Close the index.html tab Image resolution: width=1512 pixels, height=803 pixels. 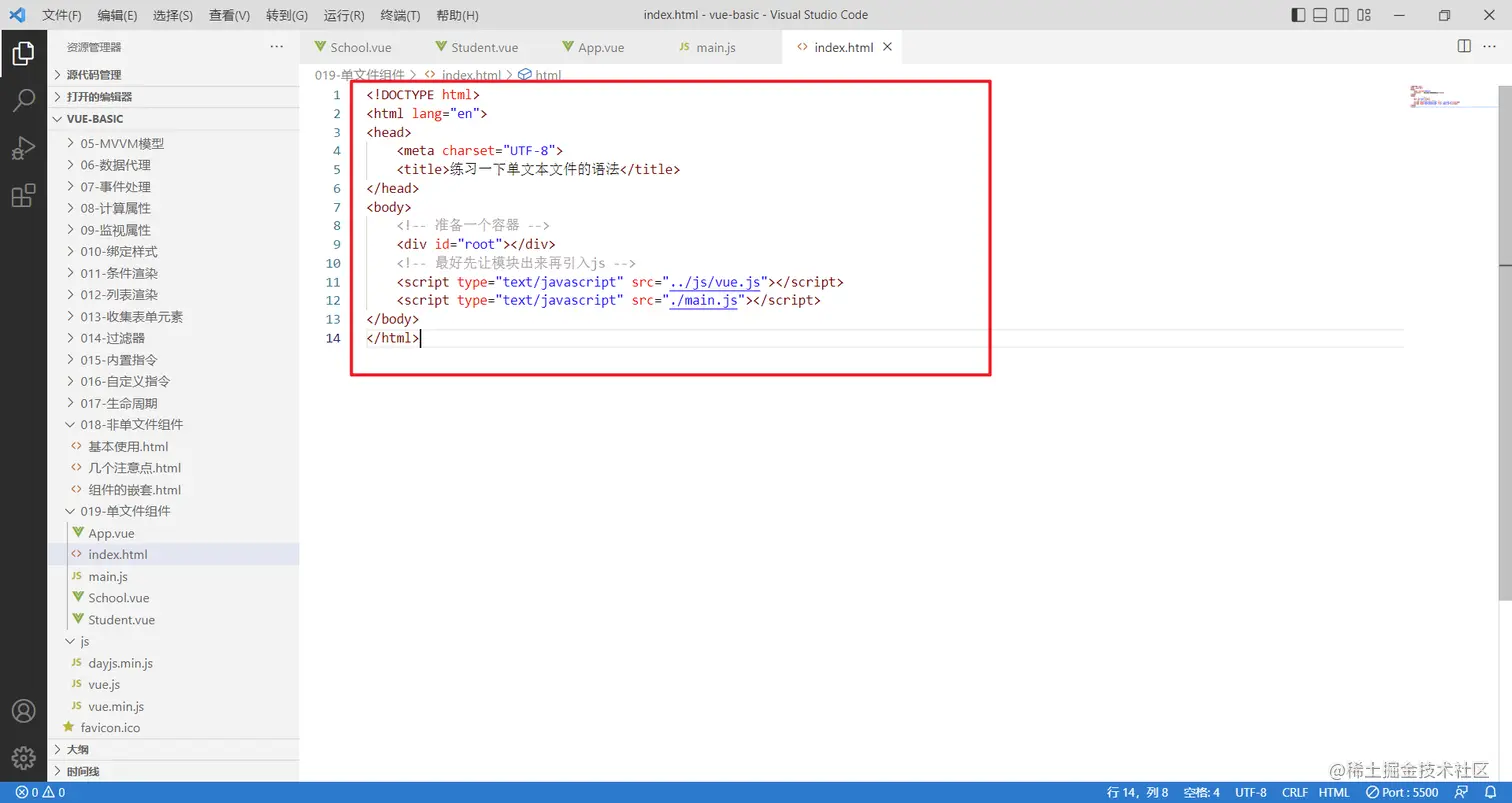click(887, 47)
